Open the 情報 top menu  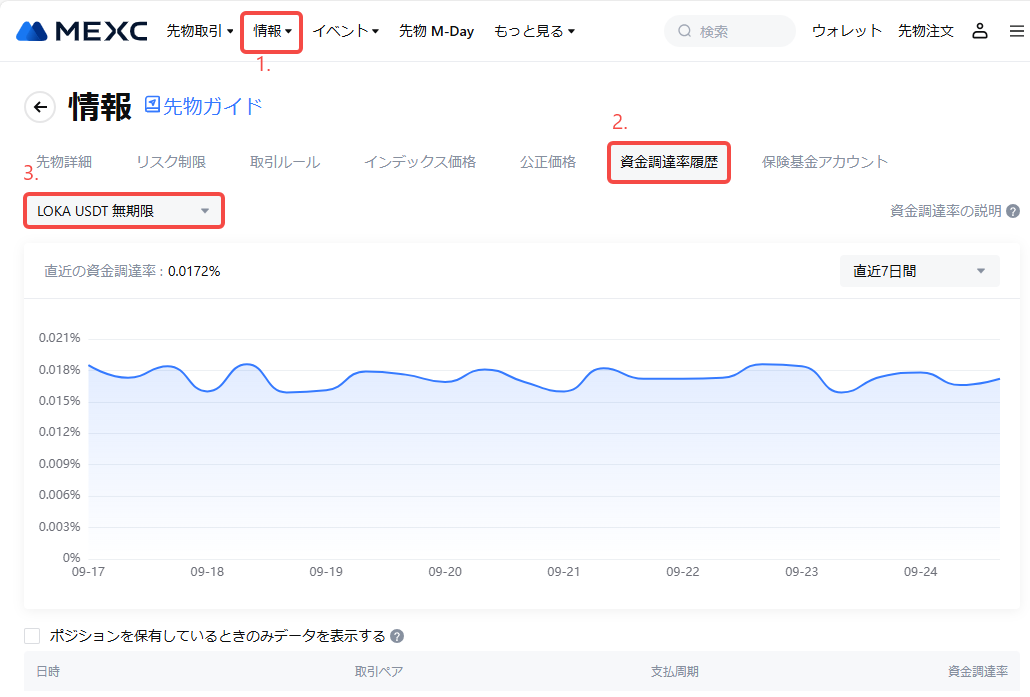coord(272,31)
